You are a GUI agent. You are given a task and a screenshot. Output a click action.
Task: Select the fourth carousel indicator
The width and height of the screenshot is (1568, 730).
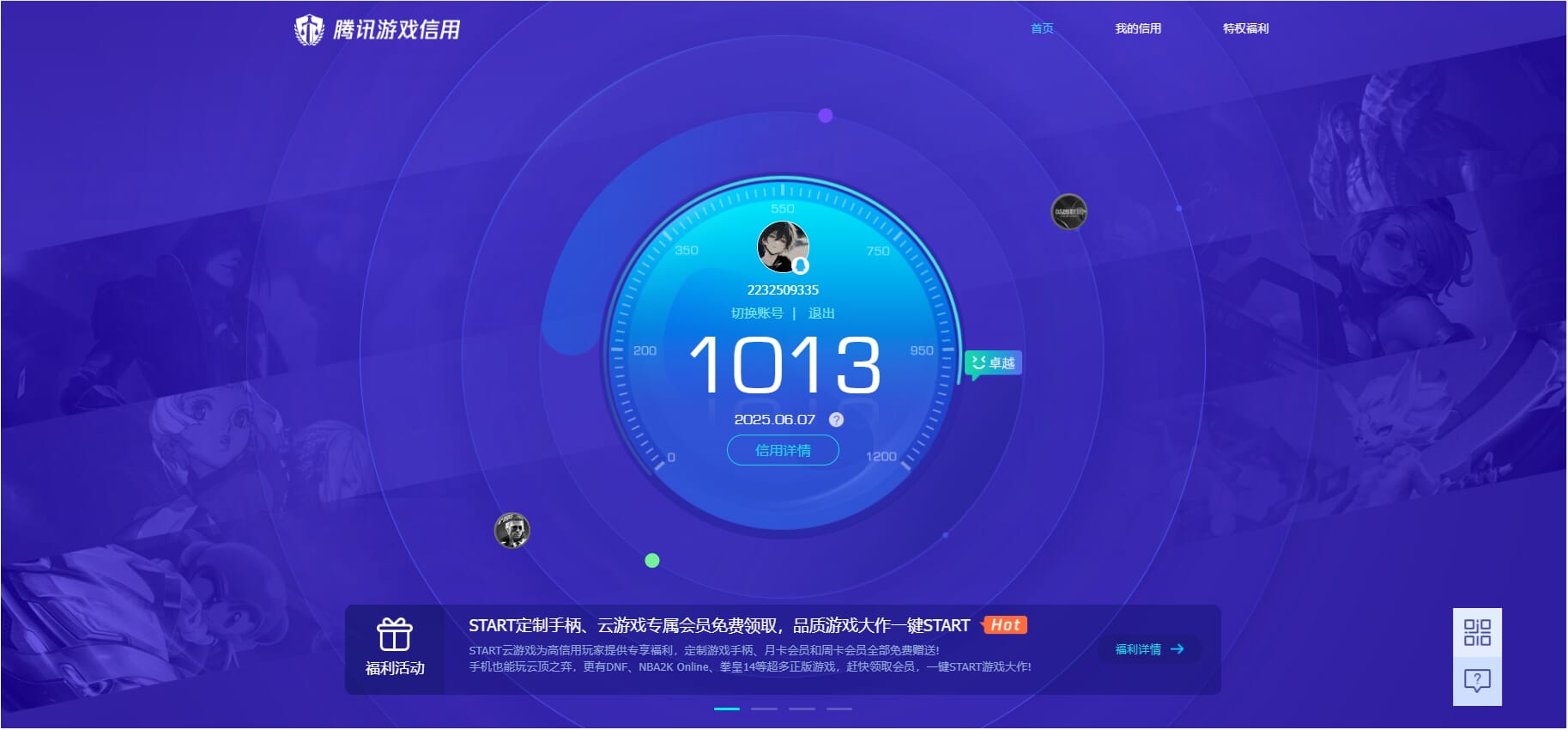[839, 709]
